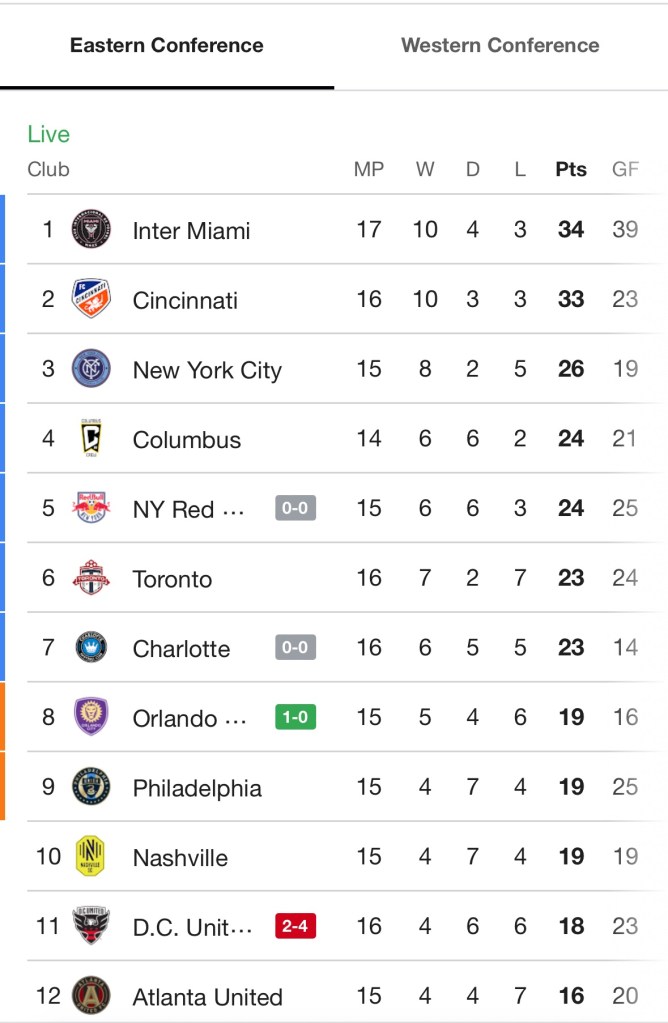Tap Charlotte's 0-0 live score badge
668x1023 pixels.
(x=295, y=648)
